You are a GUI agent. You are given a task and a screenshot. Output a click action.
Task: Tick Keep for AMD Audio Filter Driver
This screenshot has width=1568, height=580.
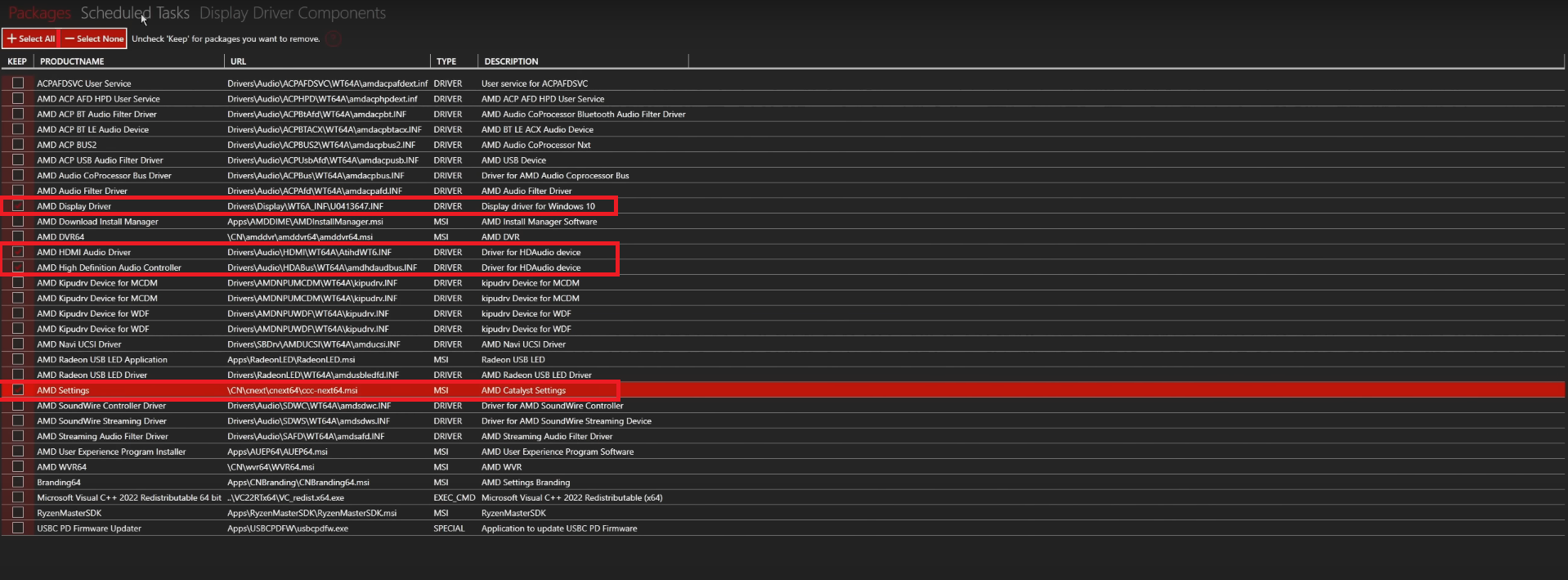pos(18,191)
